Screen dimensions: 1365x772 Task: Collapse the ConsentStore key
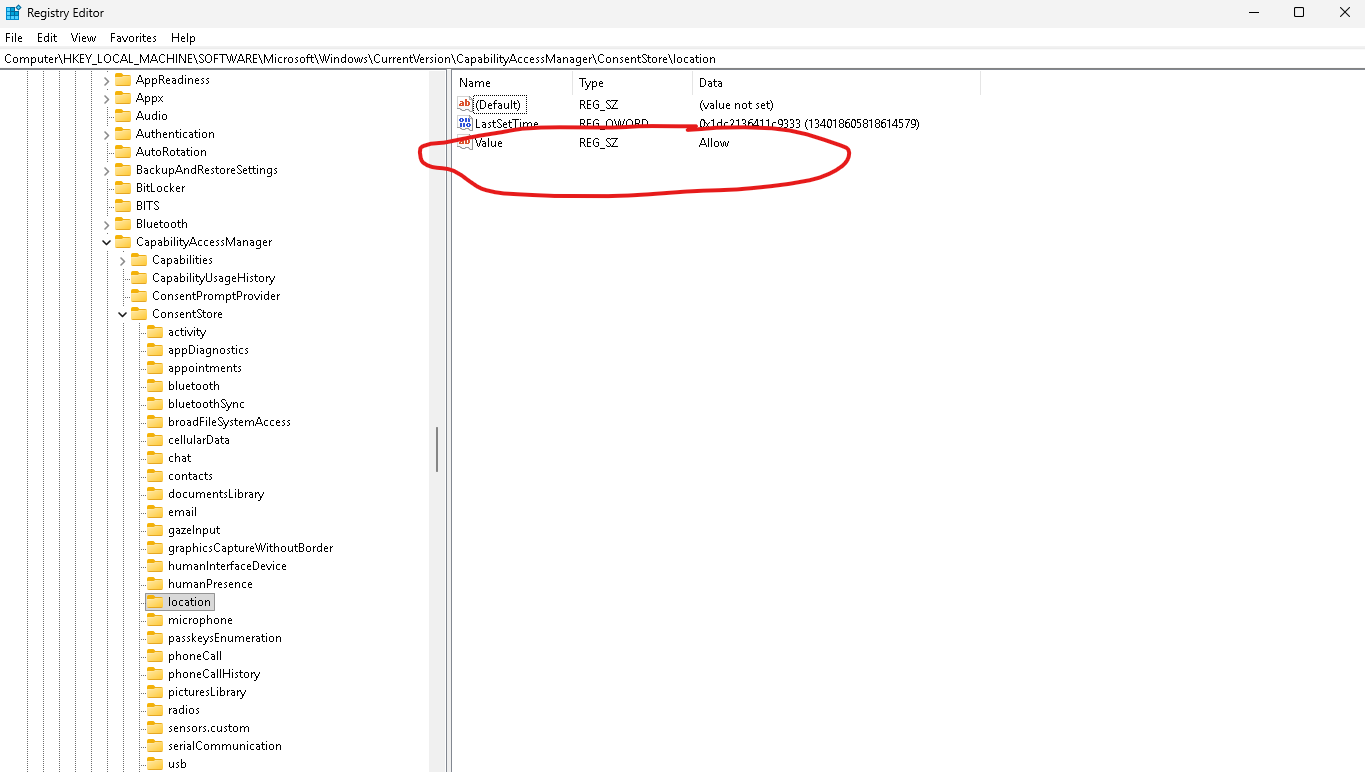(x=123, y=314)
